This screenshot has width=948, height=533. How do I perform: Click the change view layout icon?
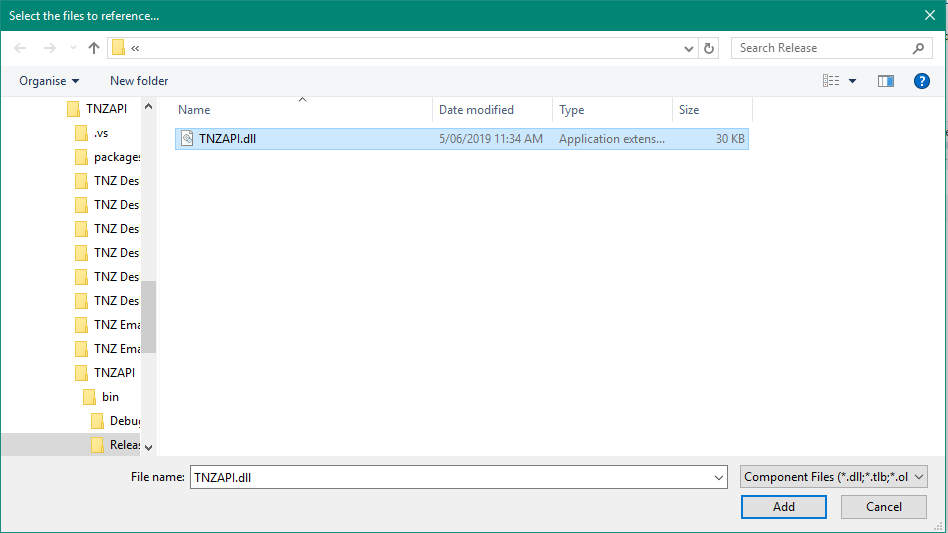[x=830, y=81]
